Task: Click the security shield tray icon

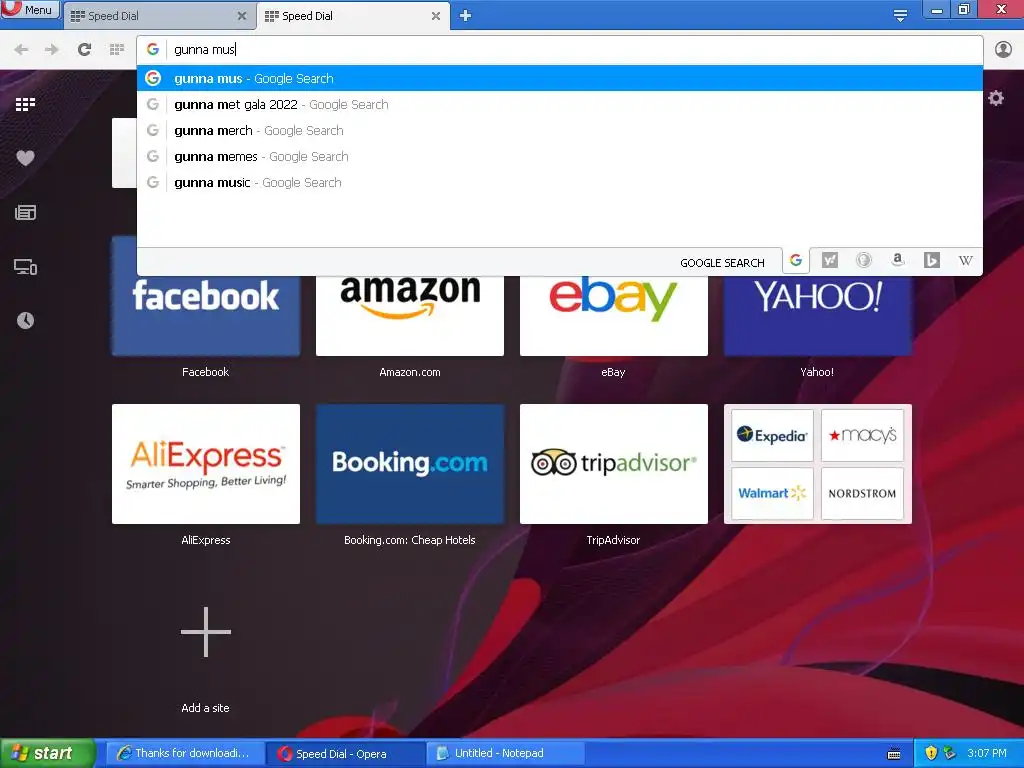Action: 931,754
